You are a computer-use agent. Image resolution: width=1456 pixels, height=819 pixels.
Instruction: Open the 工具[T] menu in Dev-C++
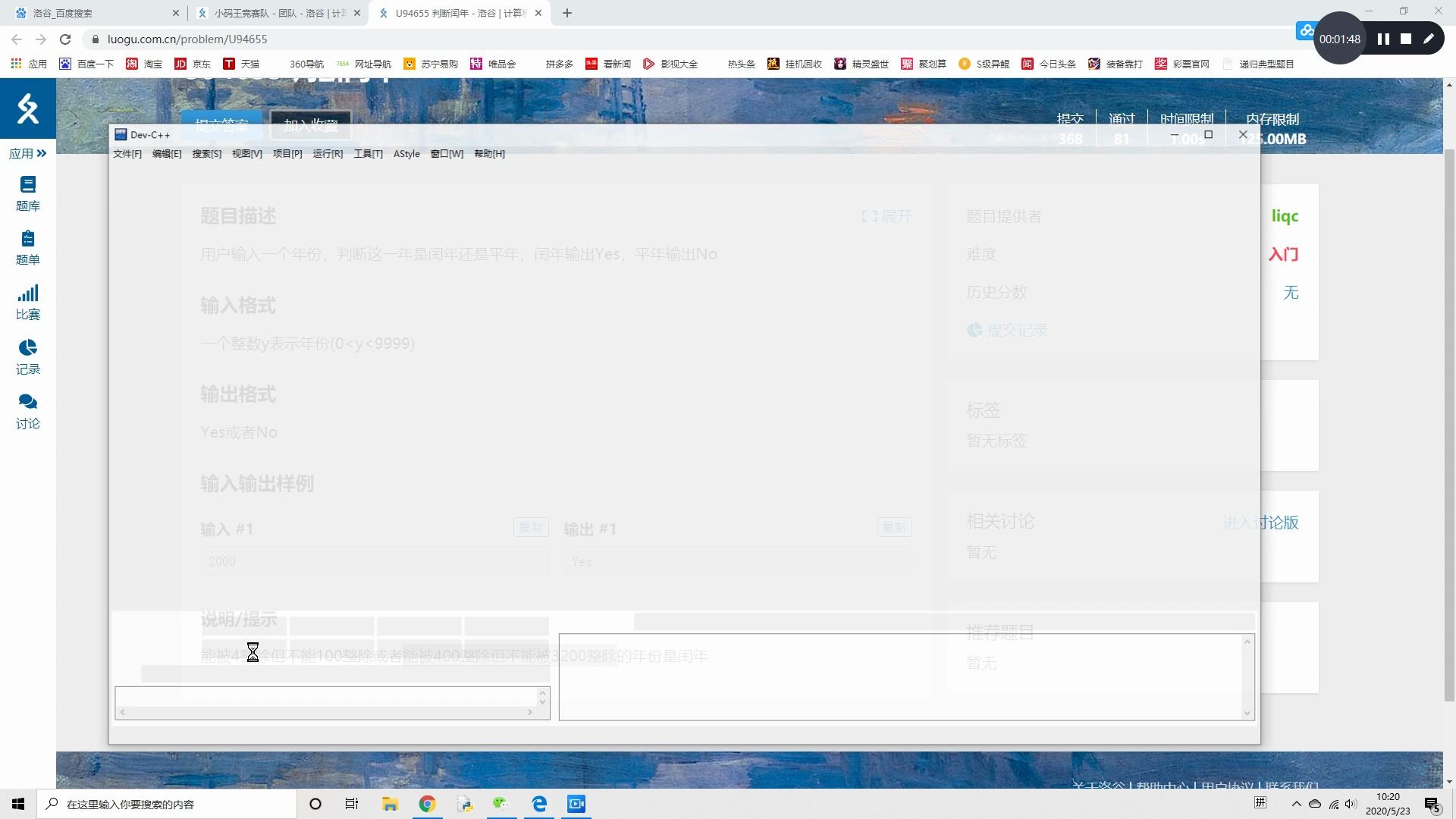[368, 154]
